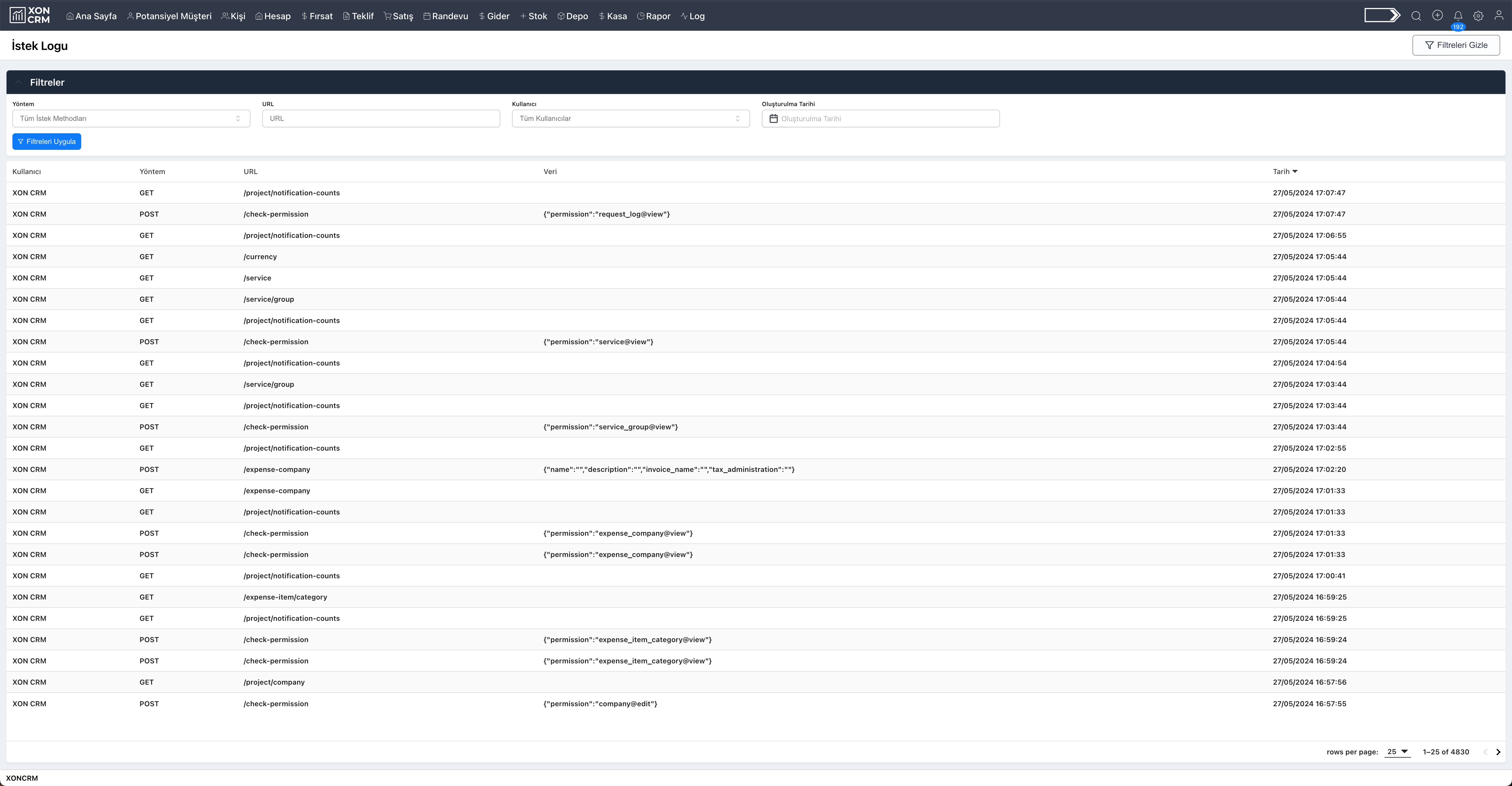
Task: Click the plus circle add icon
Action: (1438, 15)
